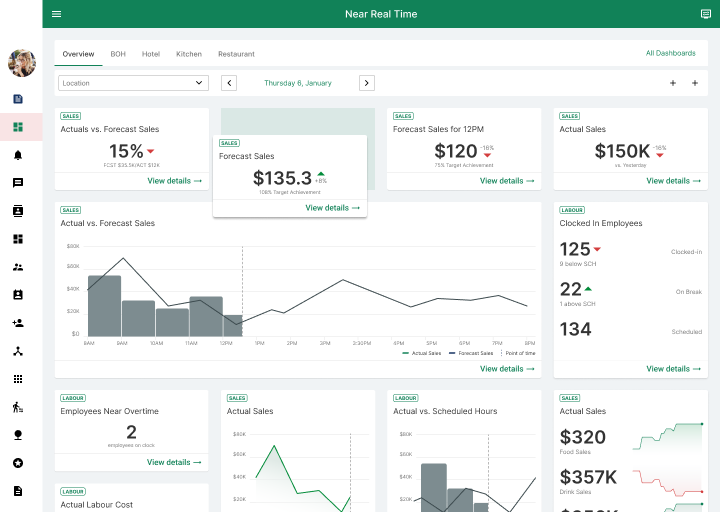The width and height of the screenshot is (721, 512).
Task: Expand the Location dropdown
Action: [x=133, y=83]
